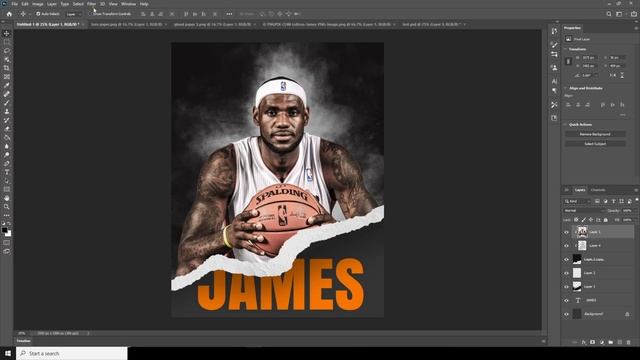This screenshot has height=360, width=640.
Task: Enable Show Transform Controls checkbox
Action: tap(91, 14)
